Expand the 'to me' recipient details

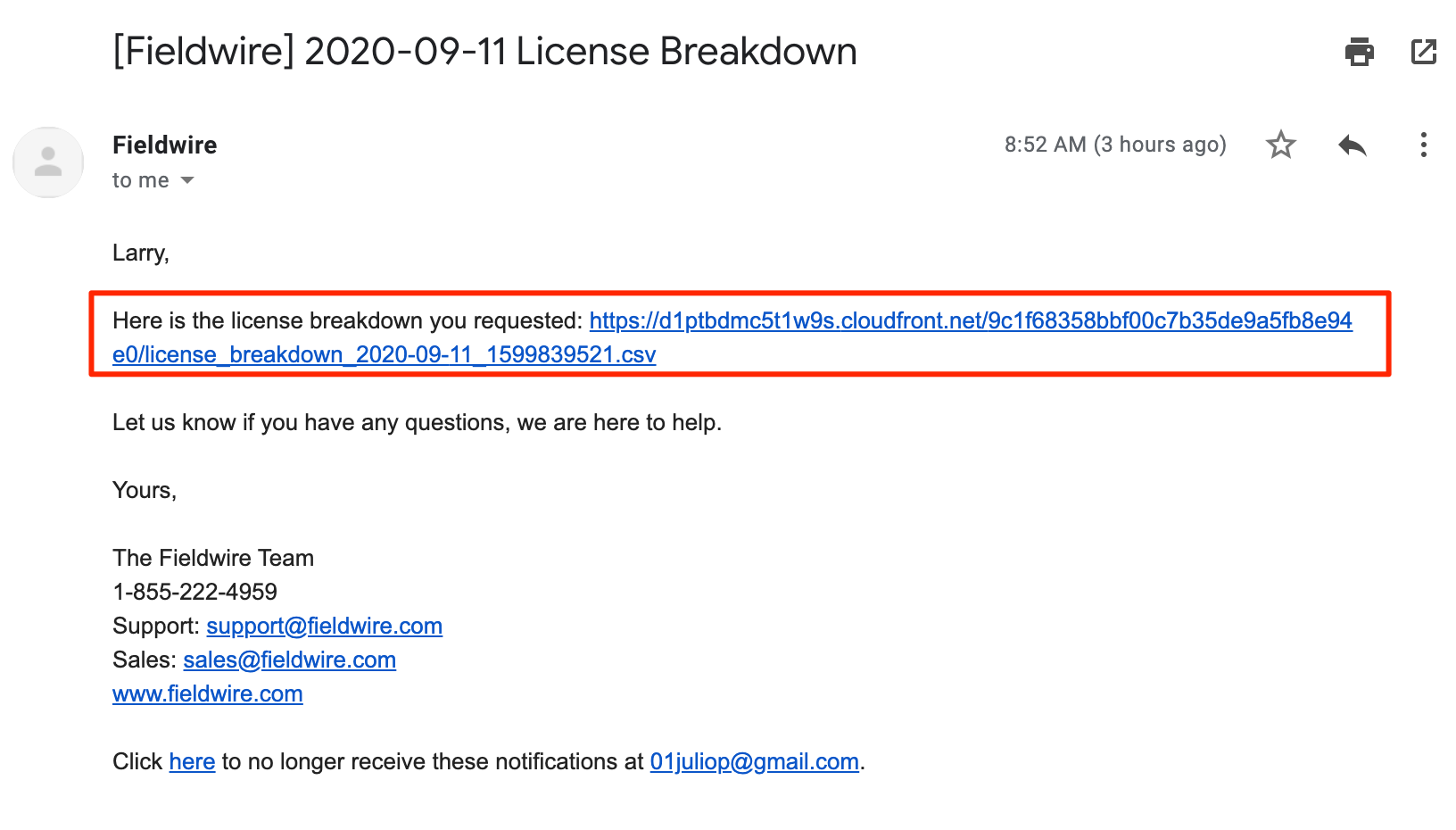pyautogui.click(x=187, y=180)
